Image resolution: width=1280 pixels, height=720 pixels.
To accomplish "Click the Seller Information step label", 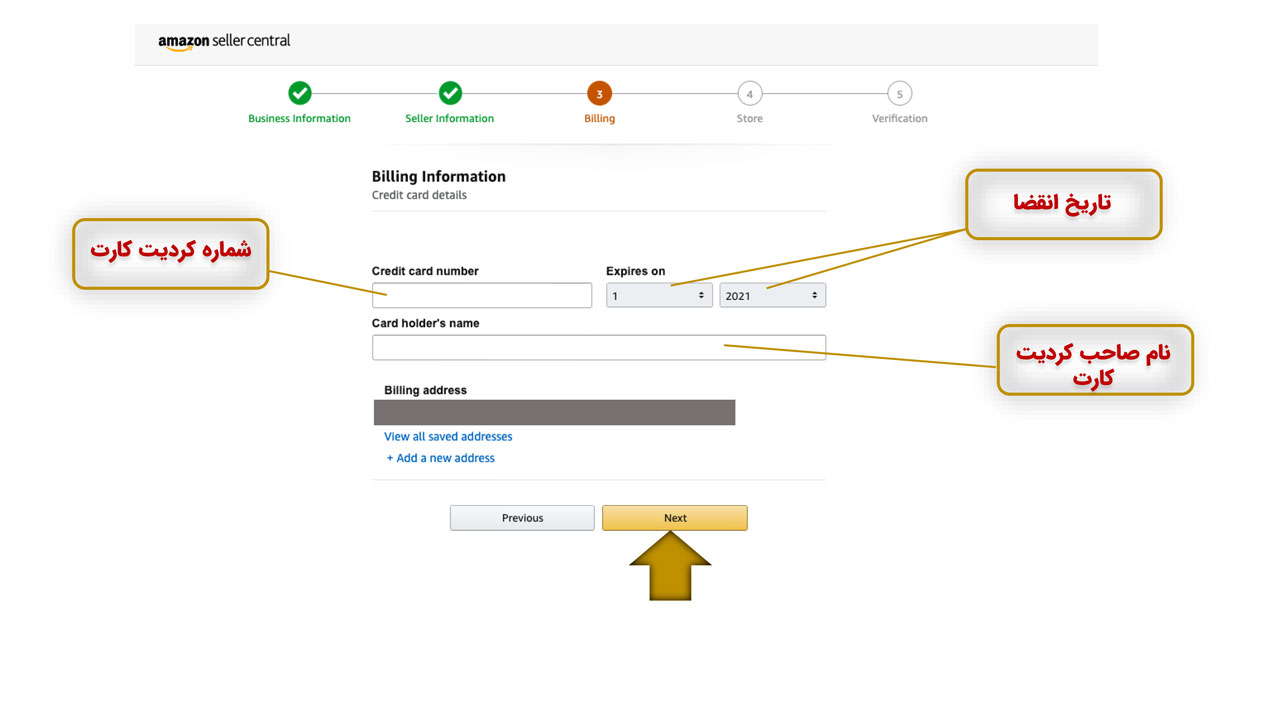I will (450, 119).
